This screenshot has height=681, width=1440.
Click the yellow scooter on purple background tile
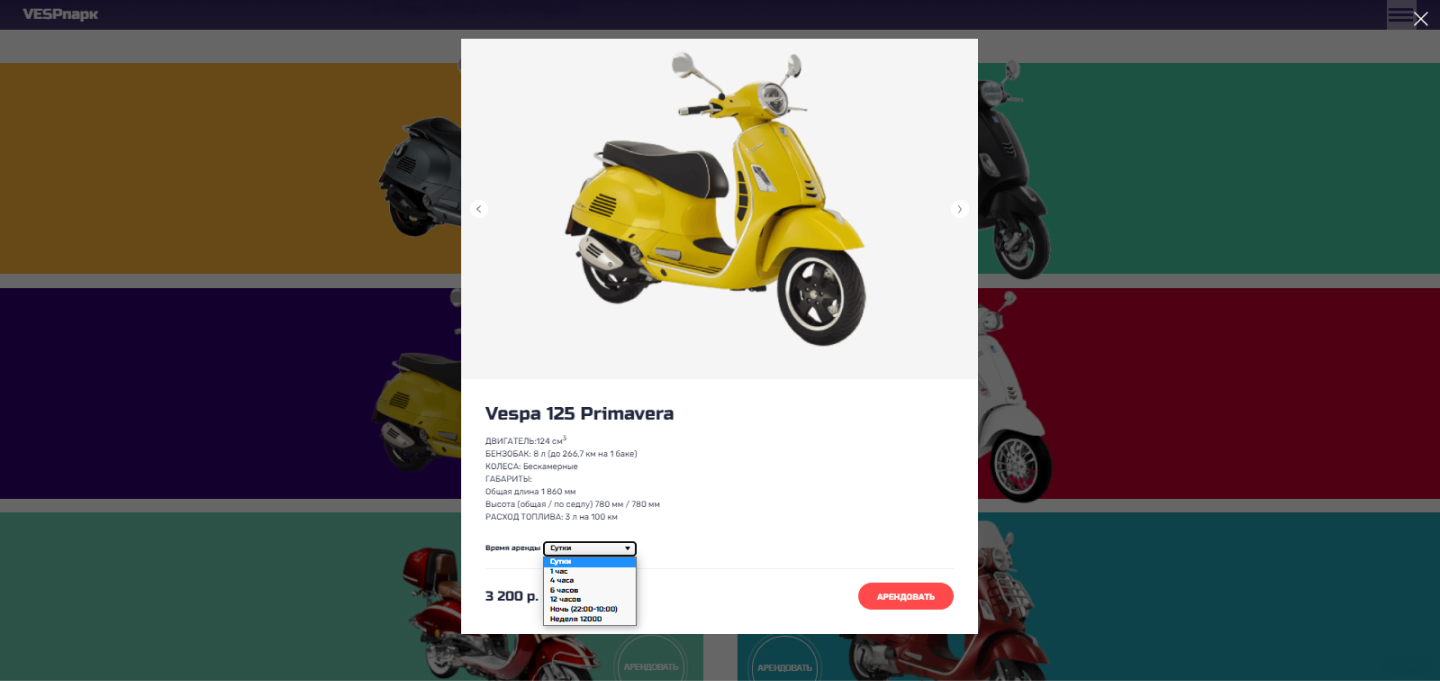click(x=417, y=420)
